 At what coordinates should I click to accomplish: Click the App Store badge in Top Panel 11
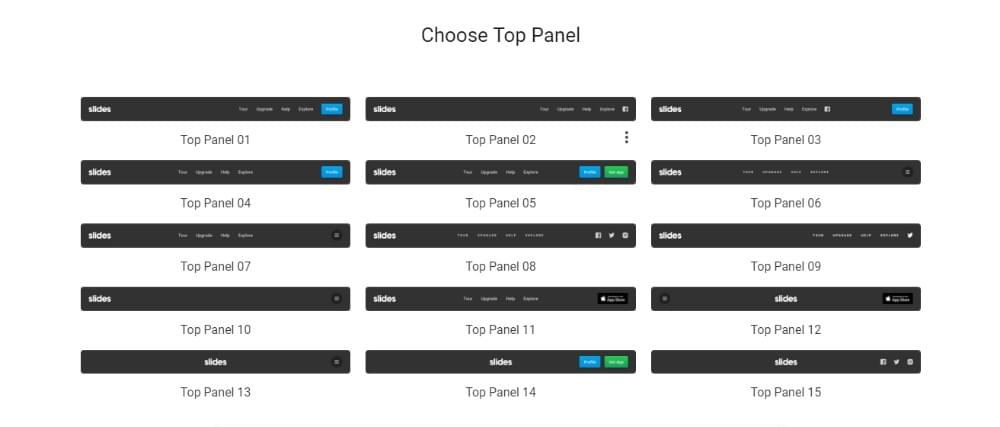(x=612, y=298)
